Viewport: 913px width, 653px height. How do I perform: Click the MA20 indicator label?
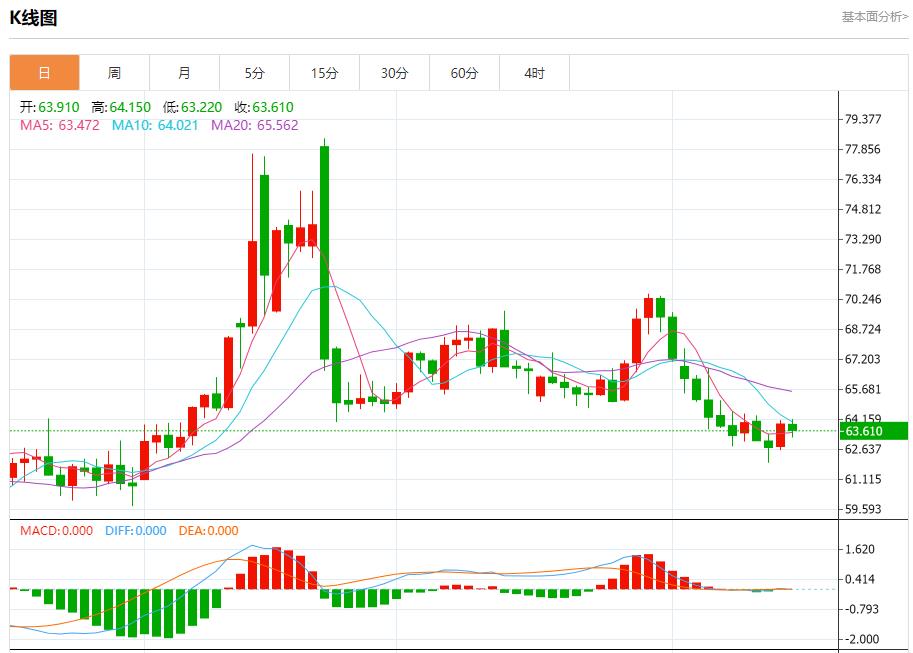[254, 125]
